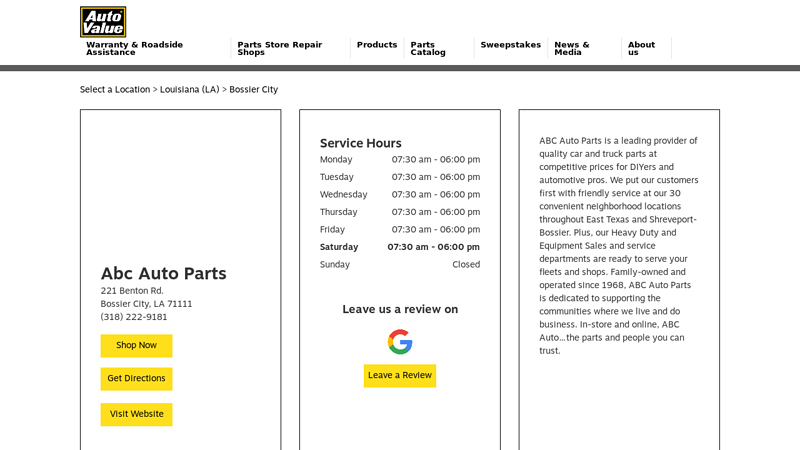
Task: Click the Sunday Closed row
Action: pos(400,264)
